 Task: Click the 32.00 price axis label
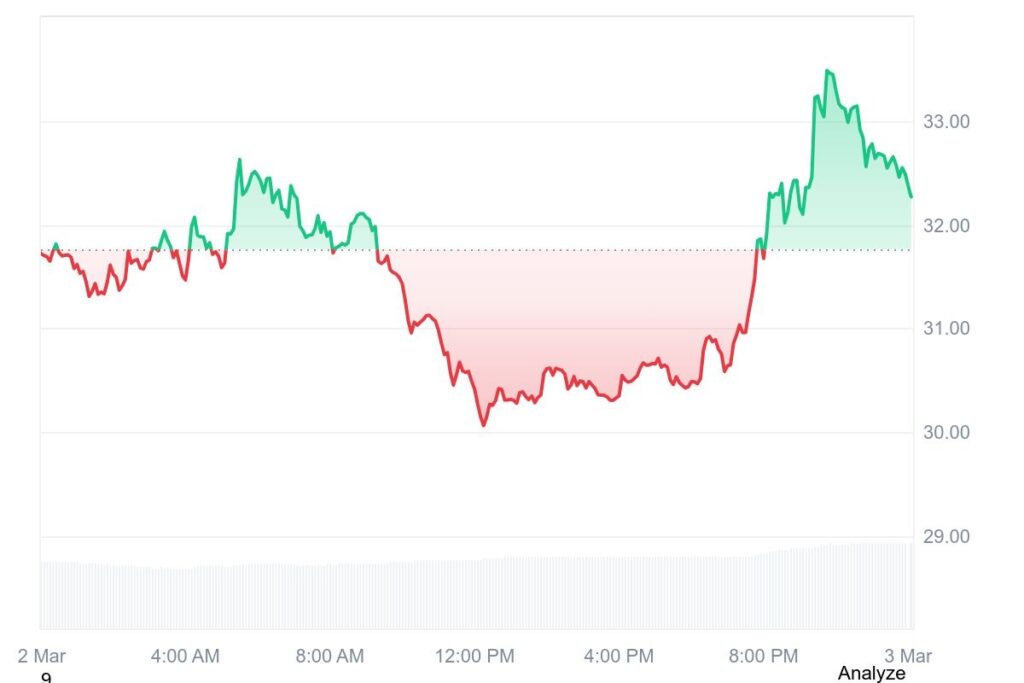tap(946, 226)
